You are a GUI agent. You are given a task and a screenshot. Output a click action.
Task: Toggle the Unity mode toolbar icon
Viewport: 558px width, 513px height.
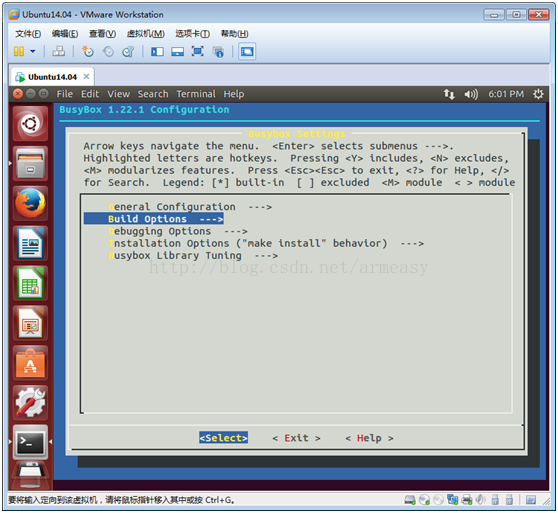218,52
